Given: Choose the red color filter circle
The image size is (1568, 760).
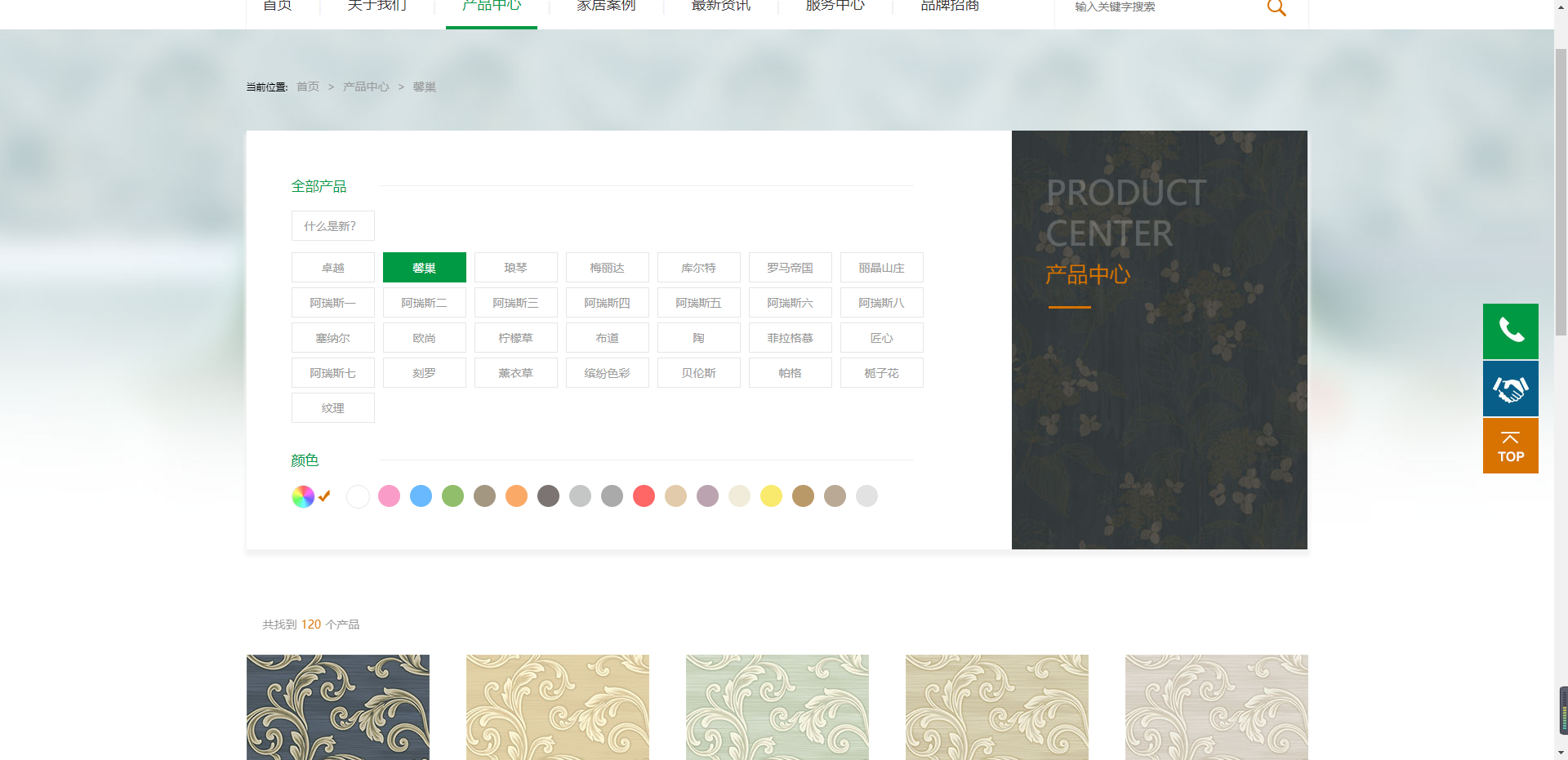Looking at the screenshot, I should tap(644, 496).
